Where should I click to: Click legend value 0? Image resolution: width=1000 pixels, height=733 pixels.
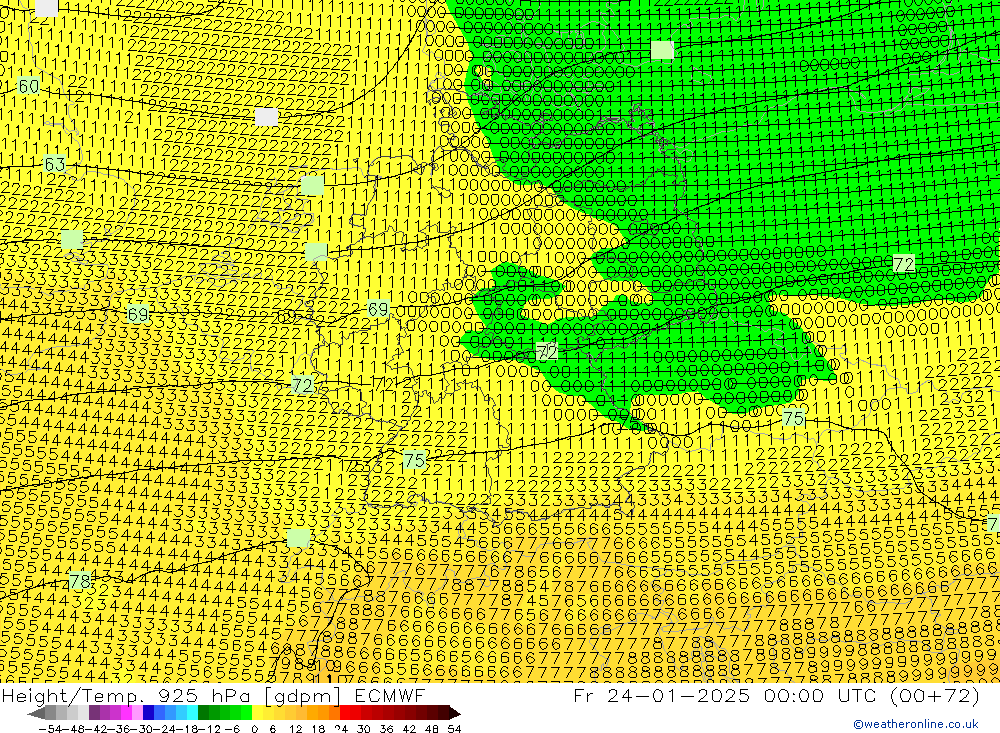point(254,728)
